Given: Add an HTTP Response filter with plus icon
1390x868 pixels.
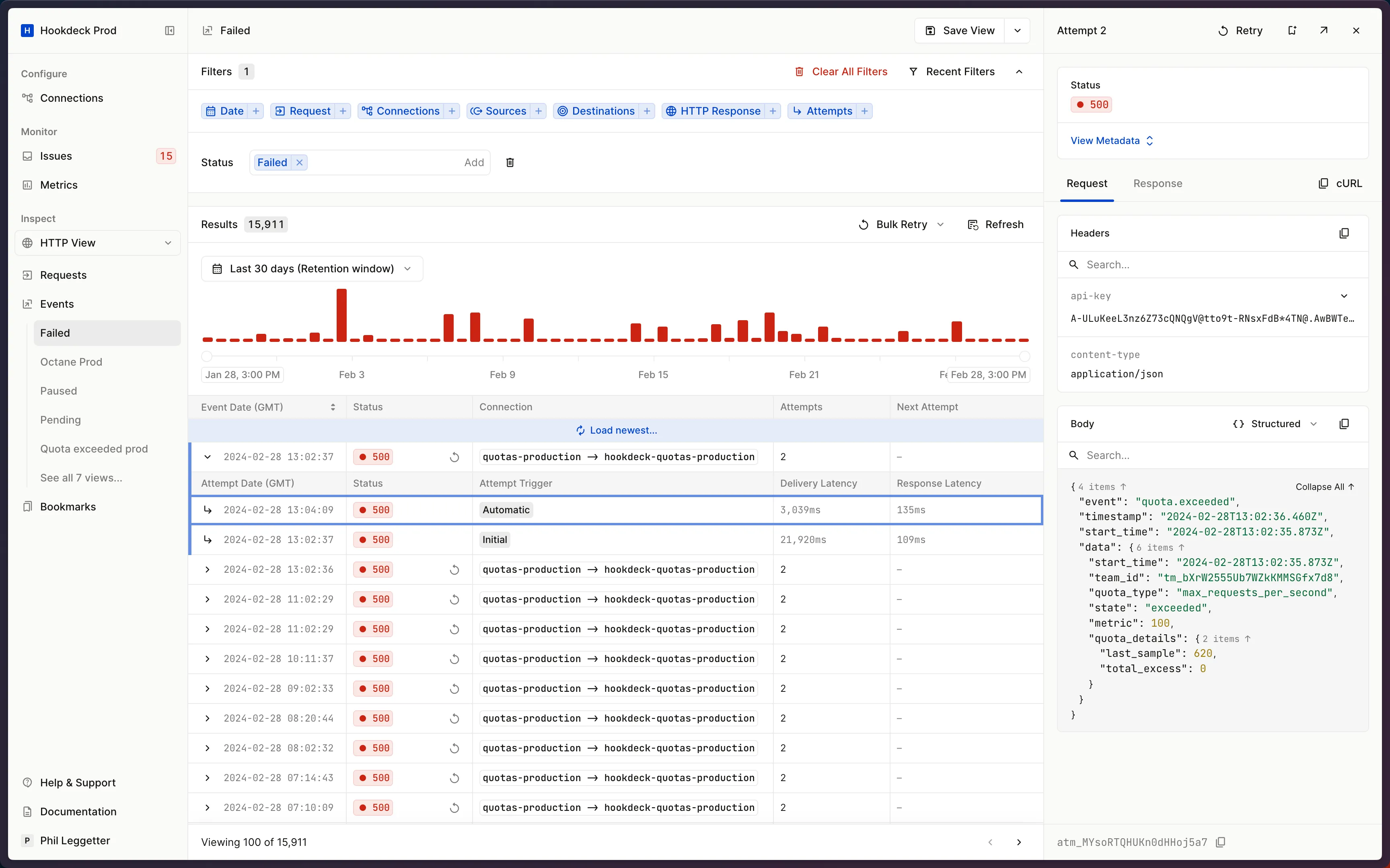Looking at the screenshot, I should pyautogui.click(x=773, y=111).
